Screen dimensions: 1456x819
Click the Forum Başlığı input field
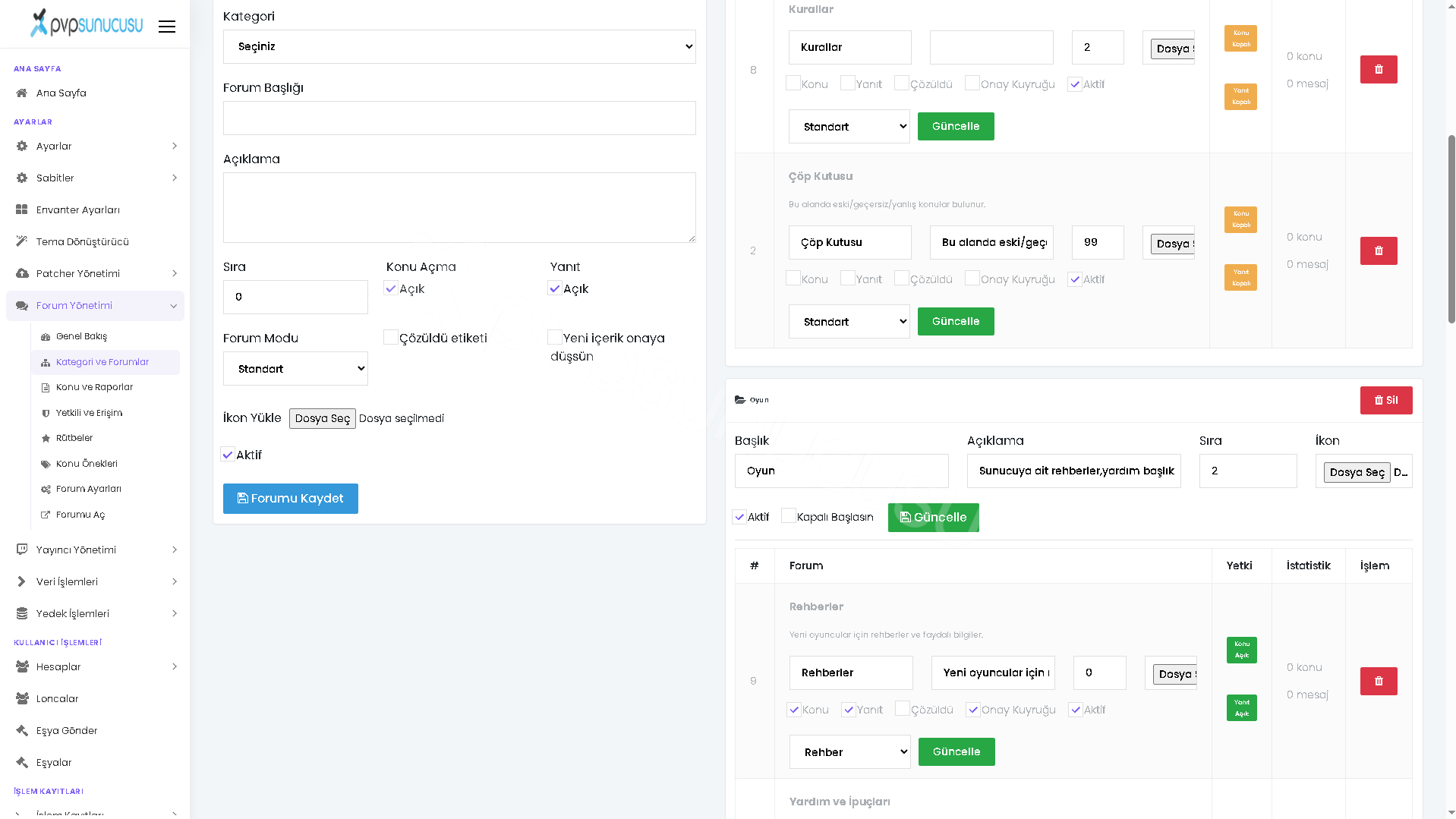[x=459, y=118]
